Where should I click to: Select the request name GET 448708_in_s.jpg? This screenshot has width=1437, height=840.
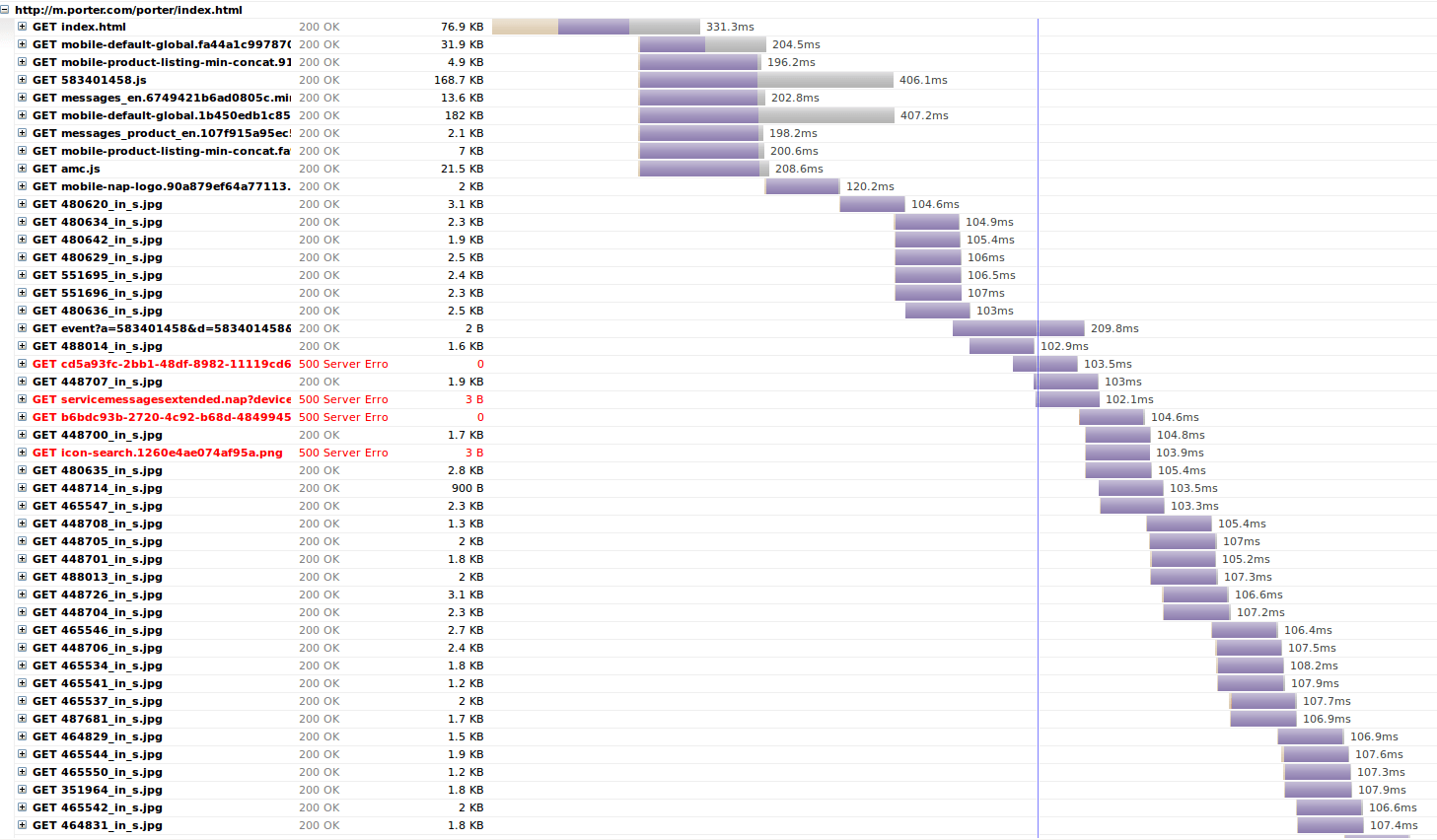coord(98,524)
